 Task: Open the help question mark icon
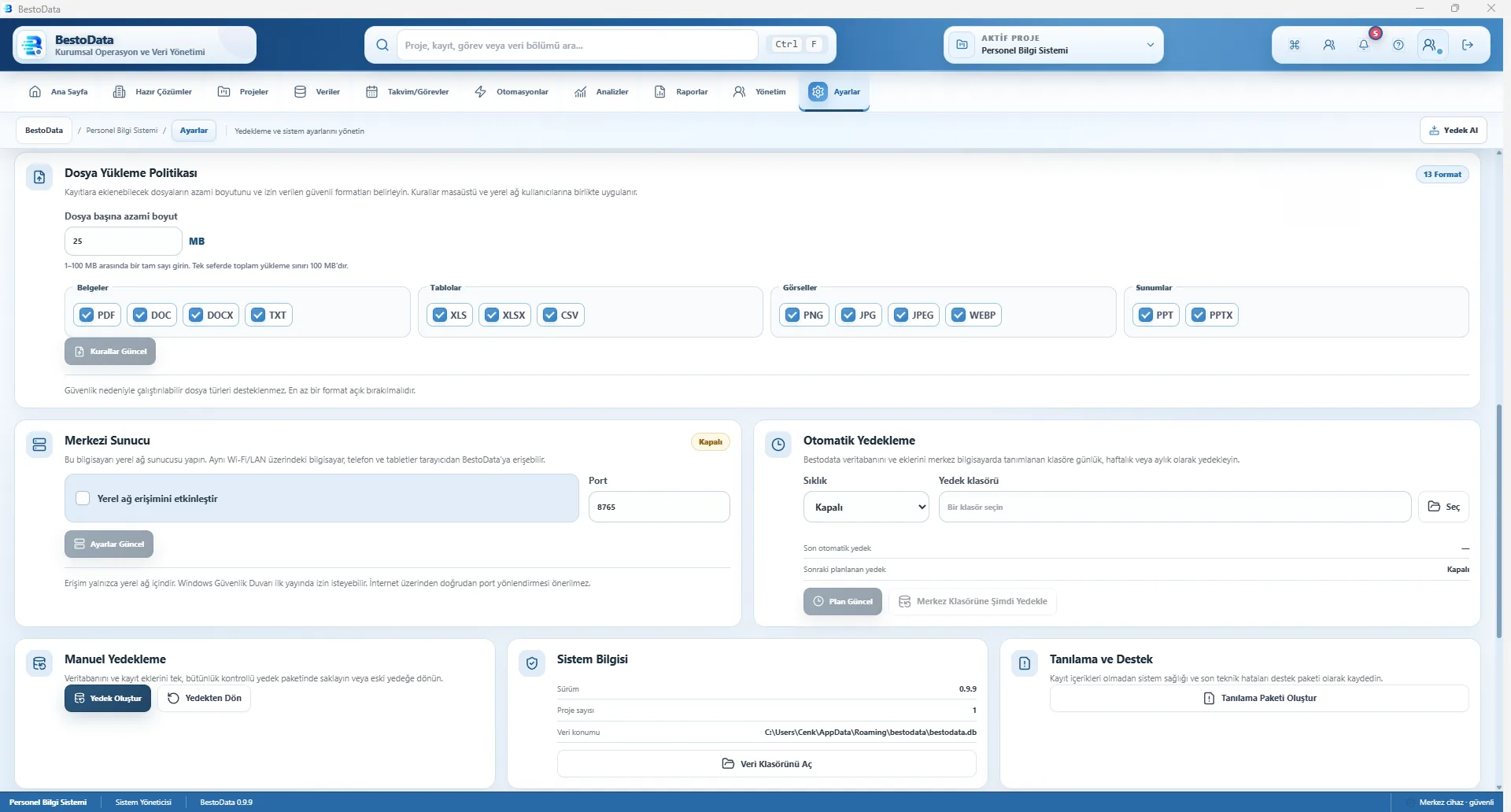[1398, 45]
